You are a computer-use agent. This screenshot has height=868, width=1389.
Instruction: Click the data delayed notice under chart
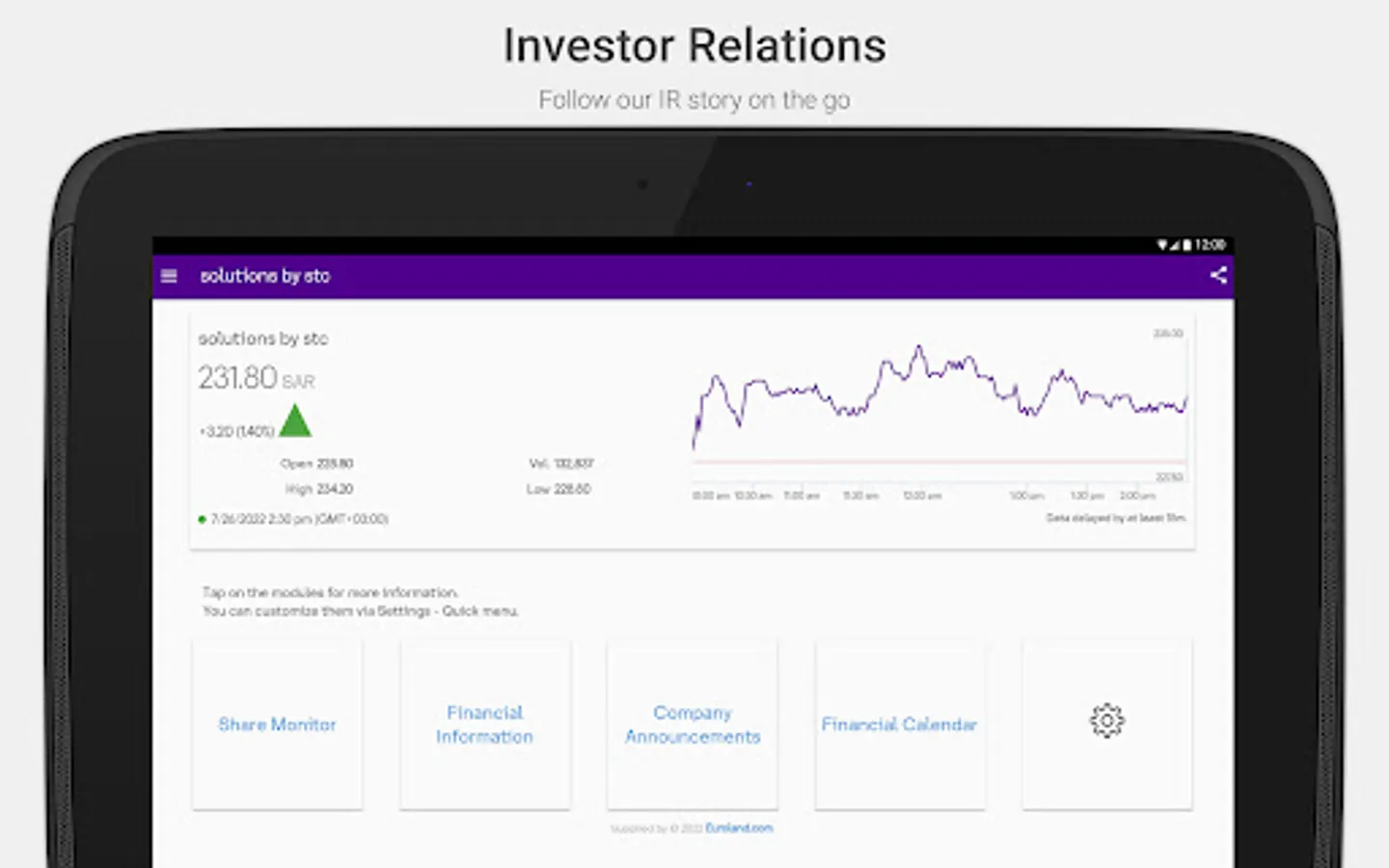(1115, 518)
